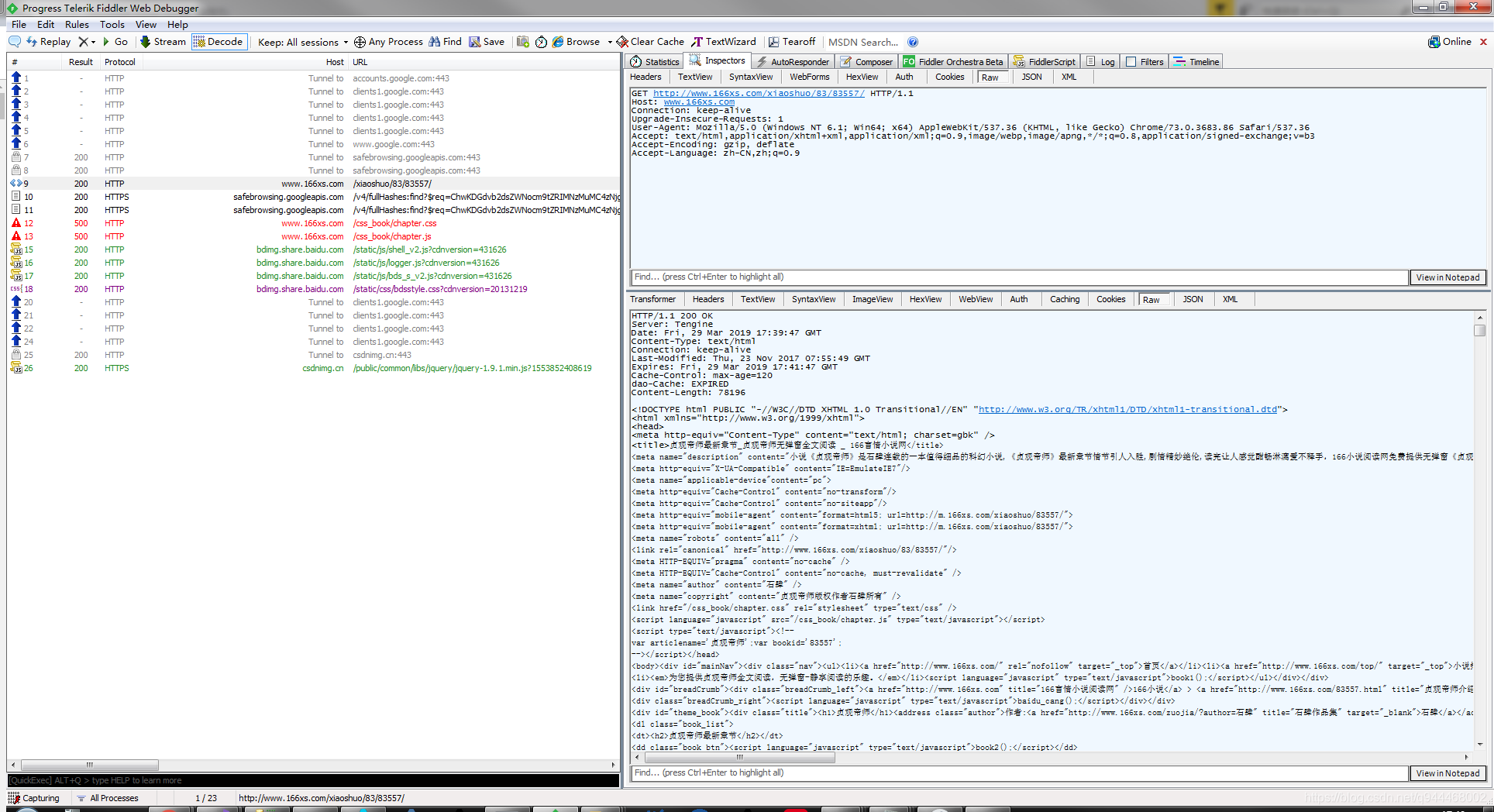
Task: Open the Rules menu
Action: click(77, 24)
